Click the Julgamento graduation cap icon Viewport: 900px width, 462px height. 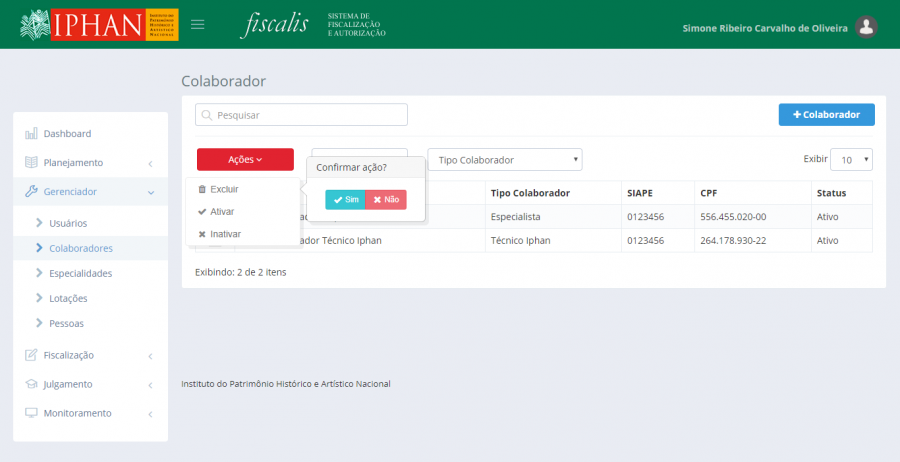click(31, 384)
